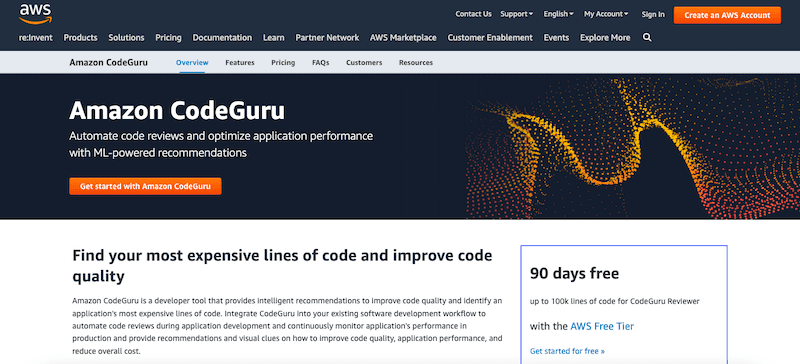Open the re:Invent menu item
Screen dimensions: 800x364
(36, 37)
